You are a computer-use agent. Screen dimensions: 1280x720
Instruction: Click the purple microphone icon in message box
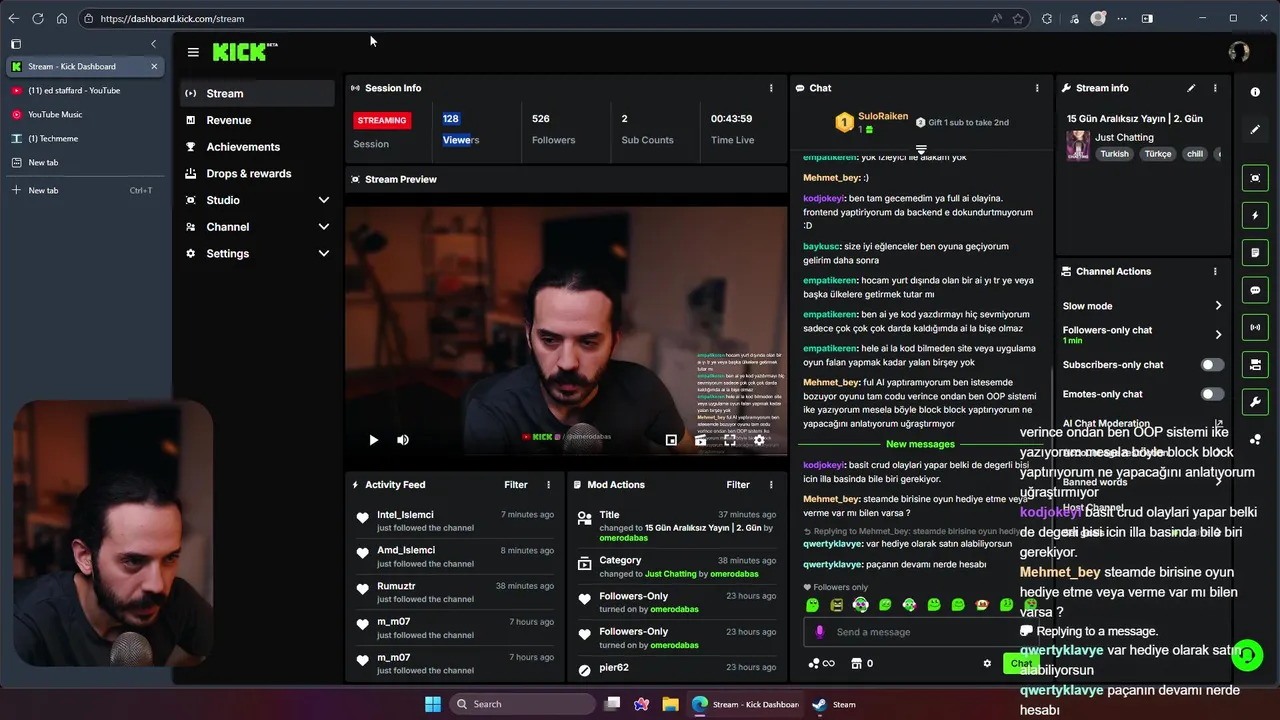[820, 632]
